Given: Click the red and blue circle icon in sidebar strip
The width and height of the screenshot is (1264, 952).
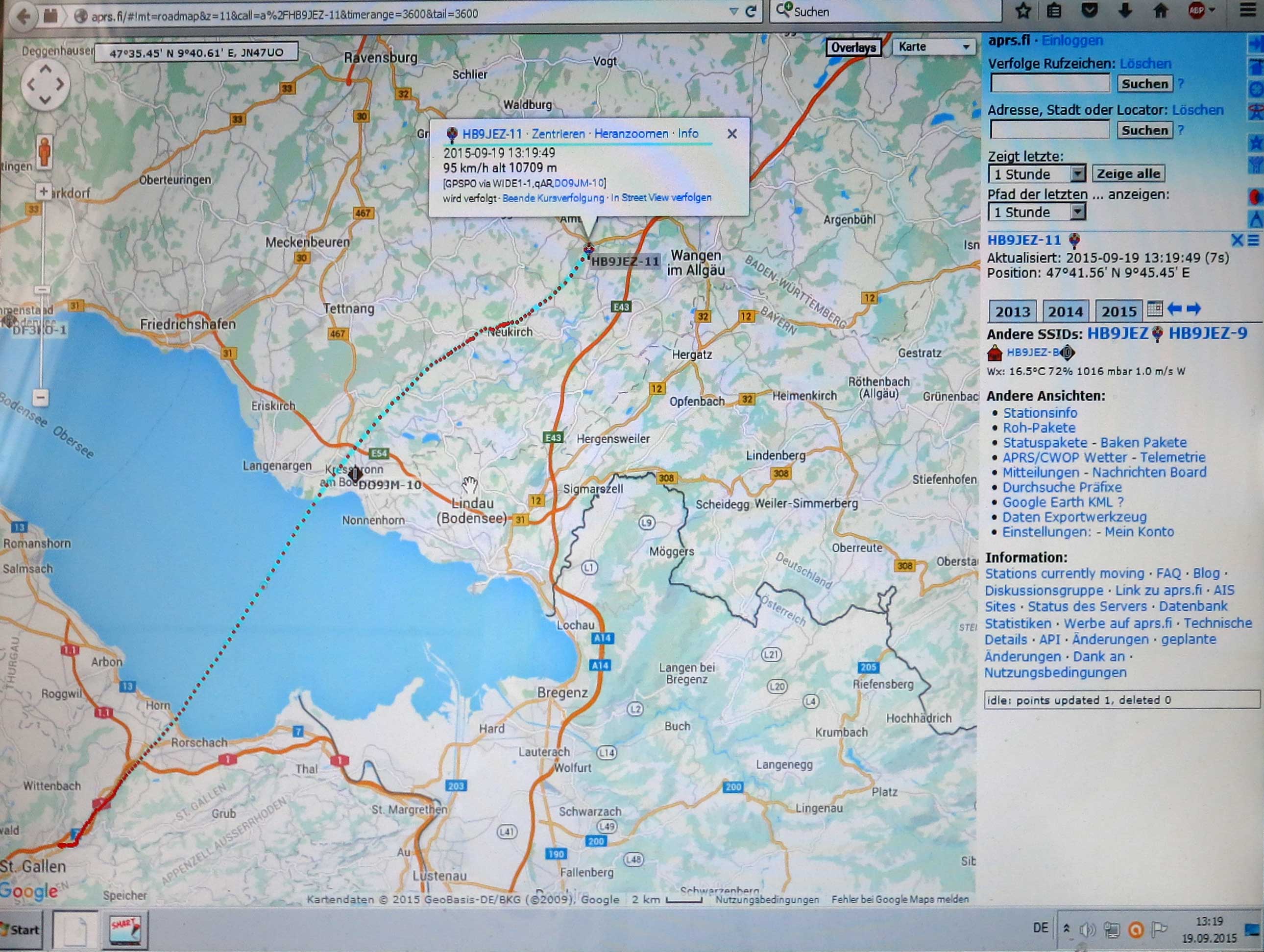Looking at the screenshot, I should point(1256,197).
